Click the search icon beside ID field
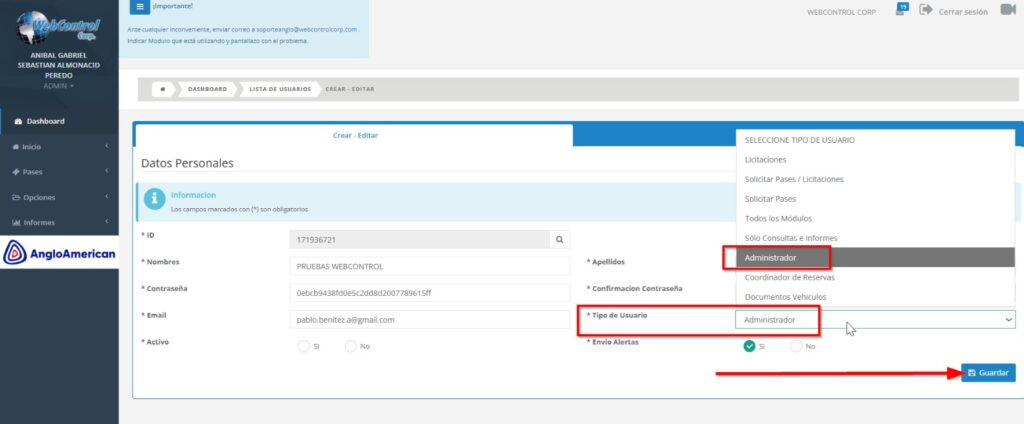Image resolution: width=1024 pixels, height=424 pixels. 561,240
